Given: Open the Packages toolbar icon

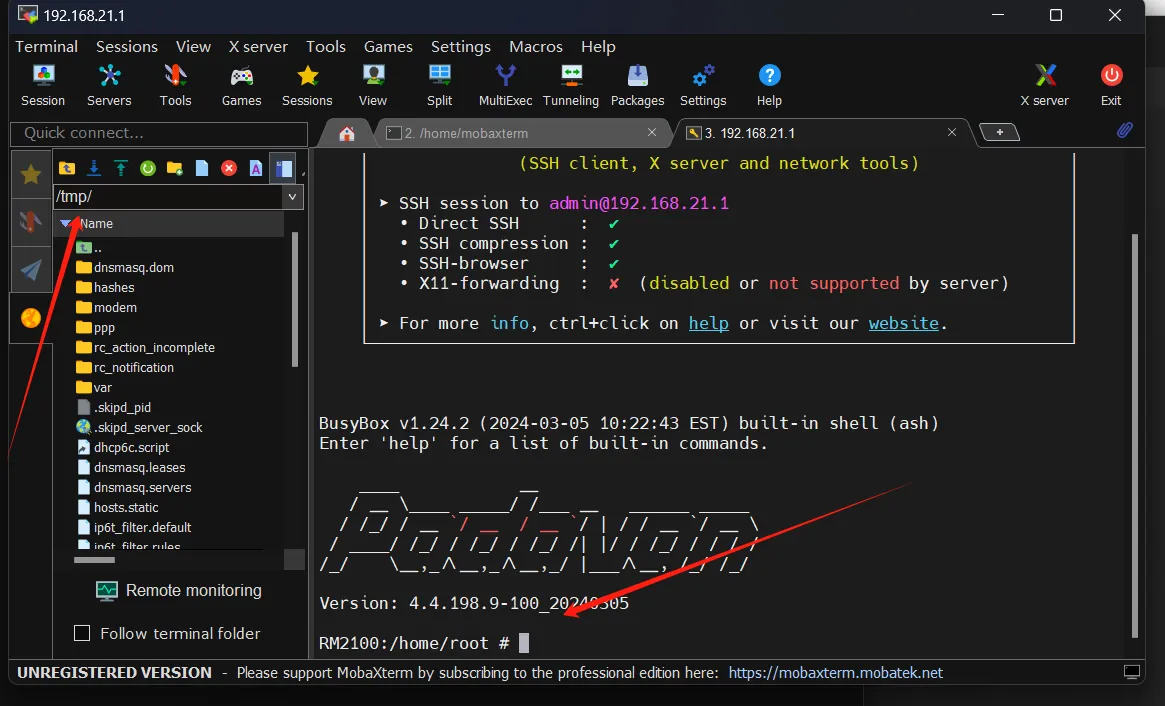Looking at the screenshot, I should pyautogui.click(x=637, y=85).
